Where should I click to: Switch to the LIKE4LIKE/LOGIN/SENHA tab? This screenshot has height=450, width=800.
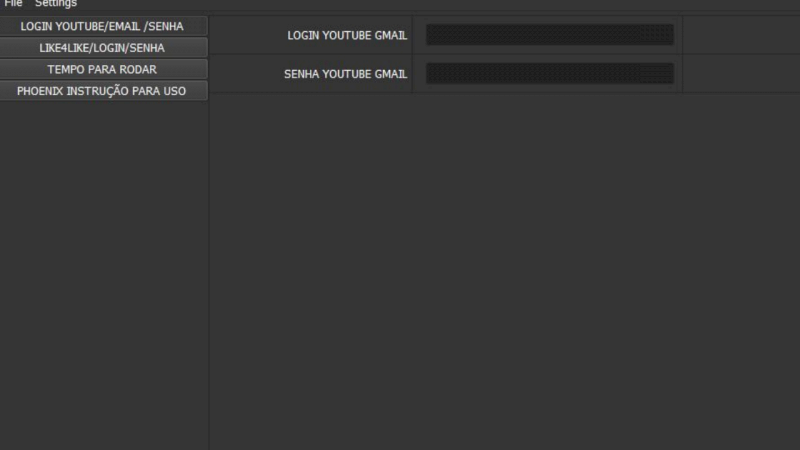coord(103,47)
